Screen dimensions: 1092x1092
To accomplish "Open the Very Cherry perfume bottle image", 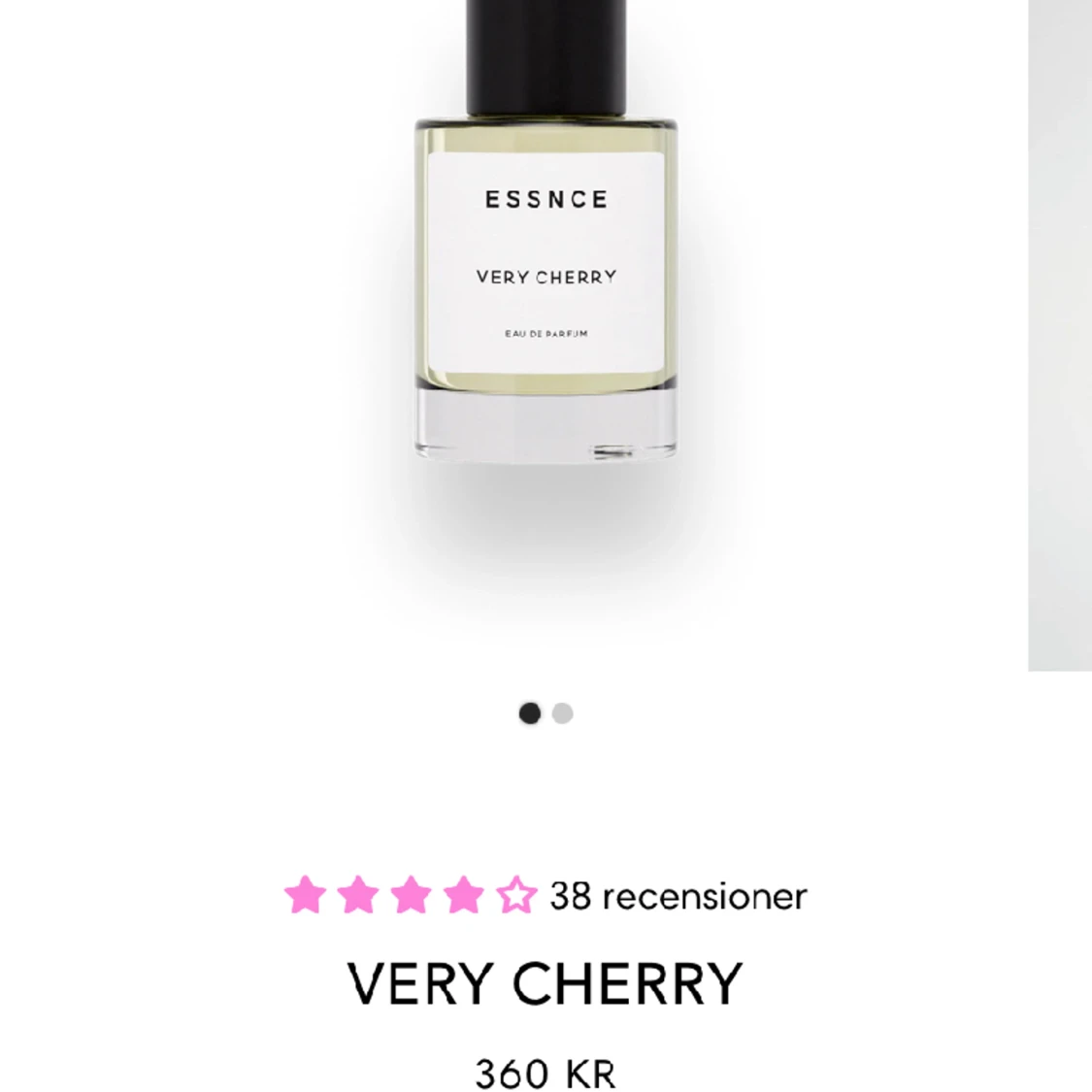I will [x=546, y=230].
